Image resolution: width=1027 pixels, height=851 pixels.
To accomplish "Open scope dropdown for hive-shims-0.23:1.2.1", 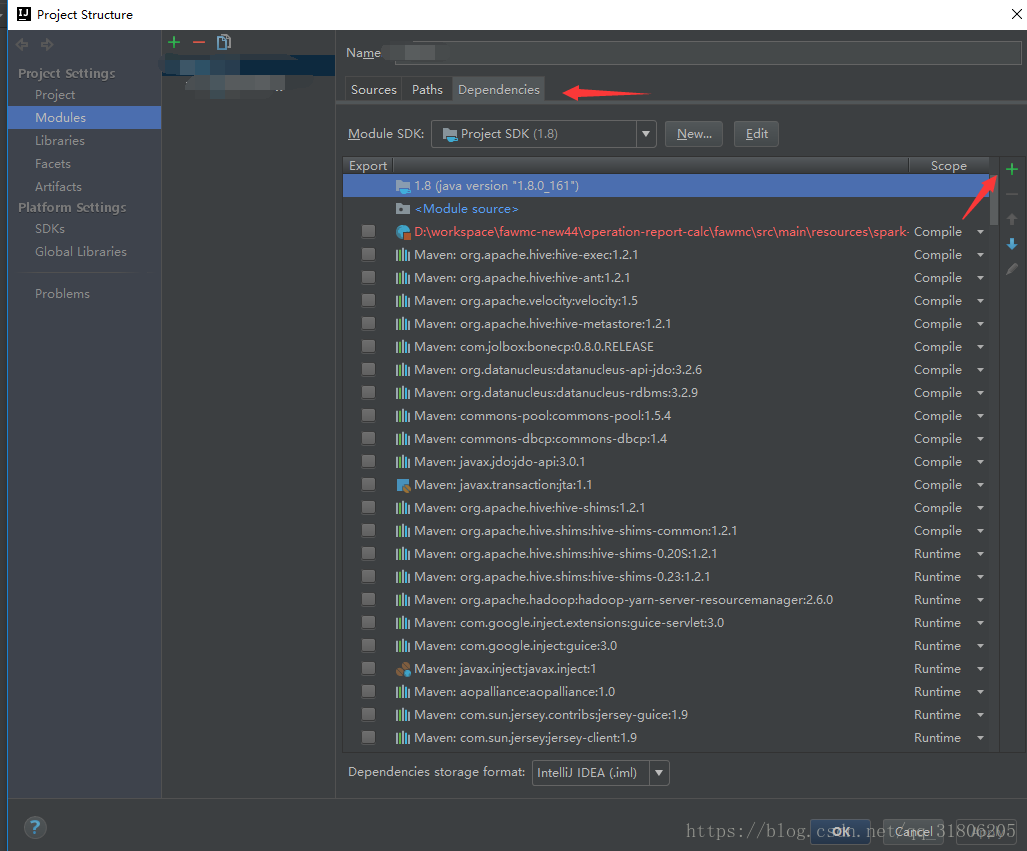I will click(980, 577).
